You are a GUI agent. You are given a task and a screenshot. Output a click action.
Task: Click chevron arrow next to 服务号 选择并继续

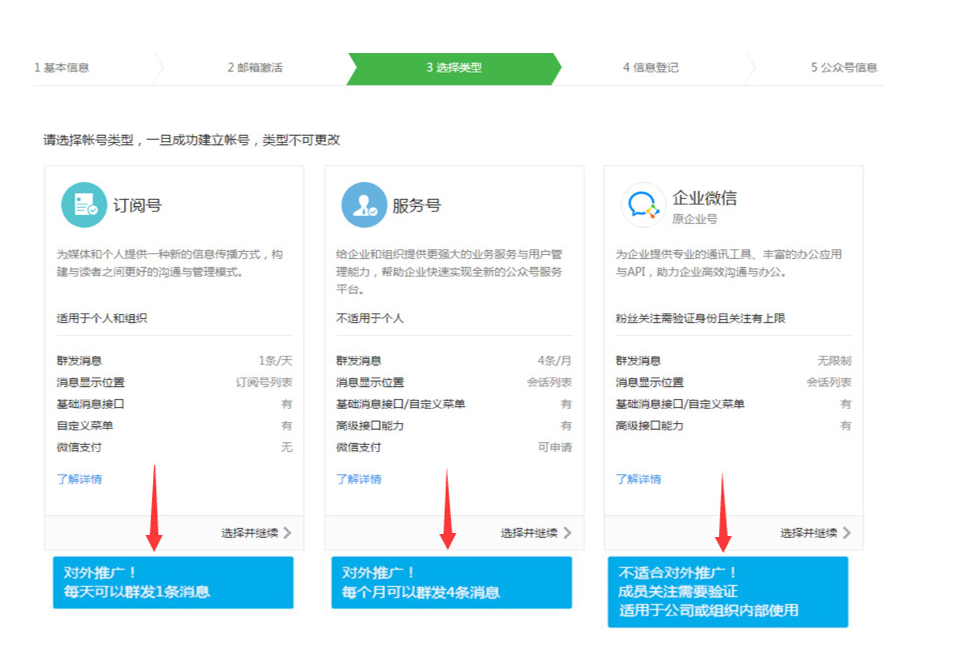(567, 533)
